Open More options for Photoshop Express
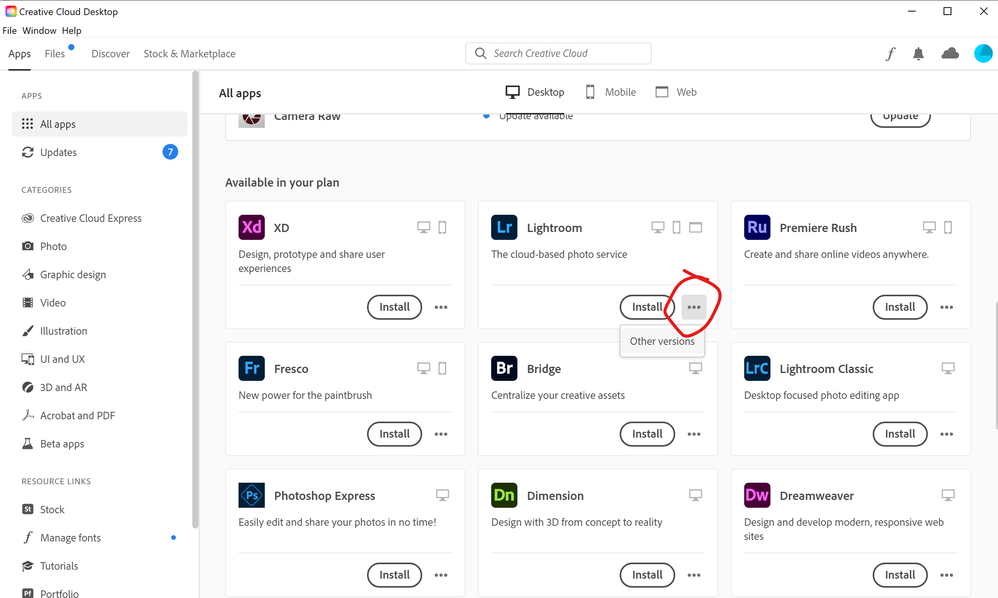The image size is (998, 598). (x=441, y=575)
